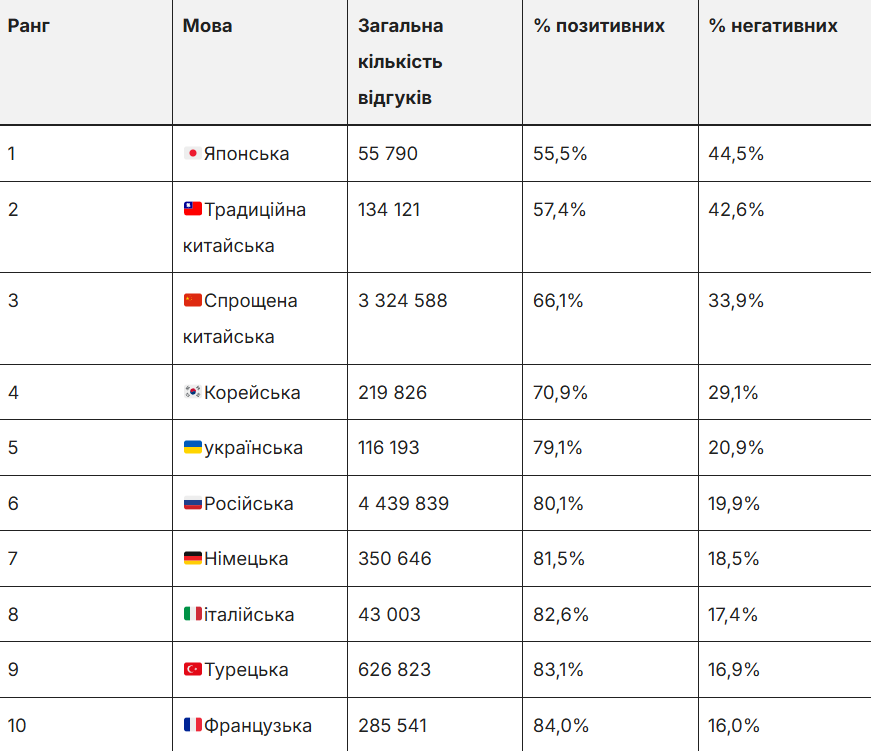Click the 84,0% positive value
Screen dimensions: 871x751
pos(561,726)
